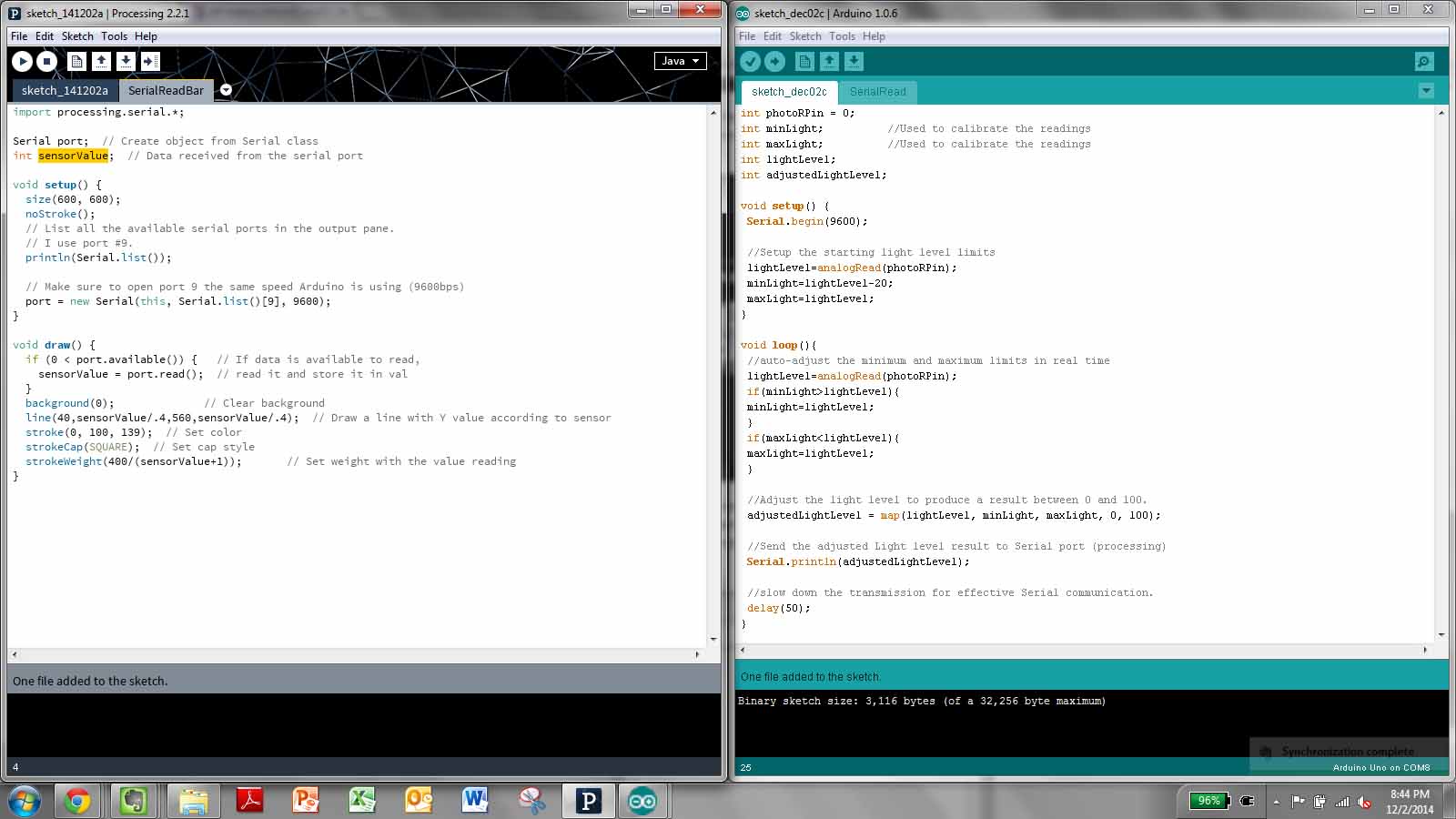Open the Processing tab menu arrow
This screenshot has width=1456, height=819.
tap(226, 90)
